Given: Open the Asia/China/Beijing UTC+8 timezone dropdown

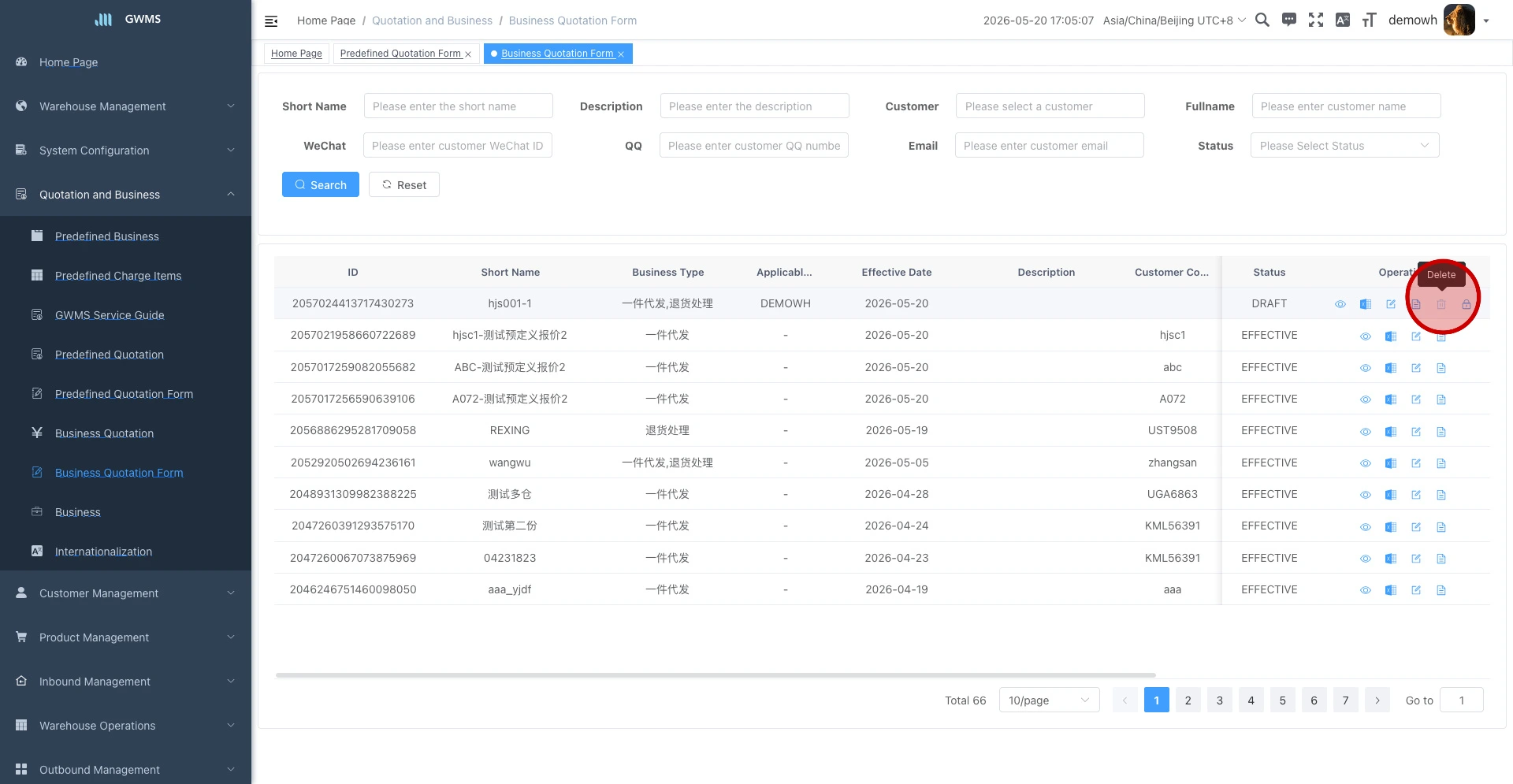Looking at the screenshot, I should coord(1174,20).
